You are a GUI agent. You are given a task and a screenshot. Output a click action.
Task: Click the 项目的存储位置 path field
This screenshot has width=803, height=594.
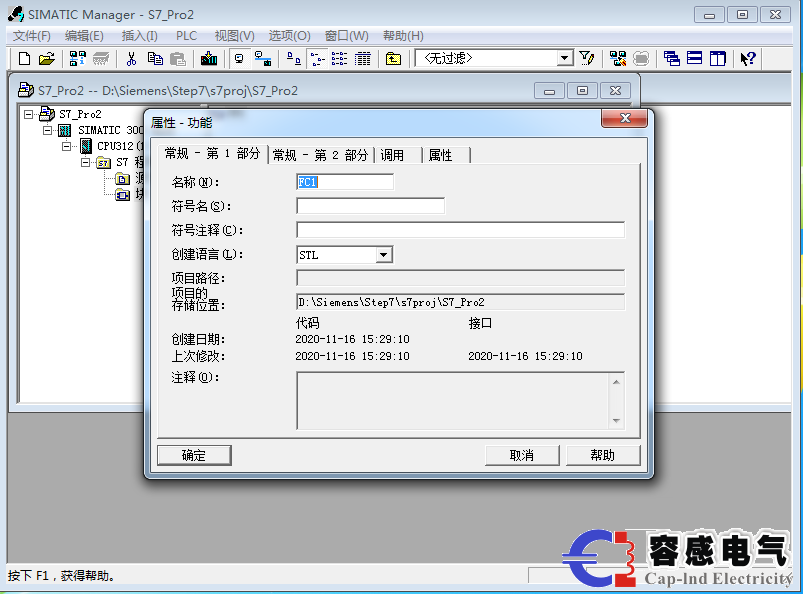[x=460, y=302]
